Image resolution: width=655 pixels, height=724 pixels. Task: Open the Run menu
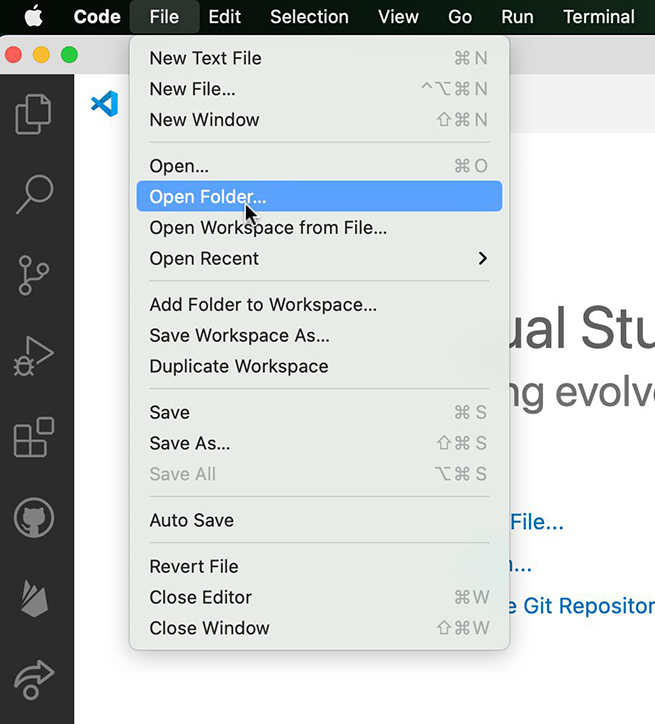click(517, 17)
